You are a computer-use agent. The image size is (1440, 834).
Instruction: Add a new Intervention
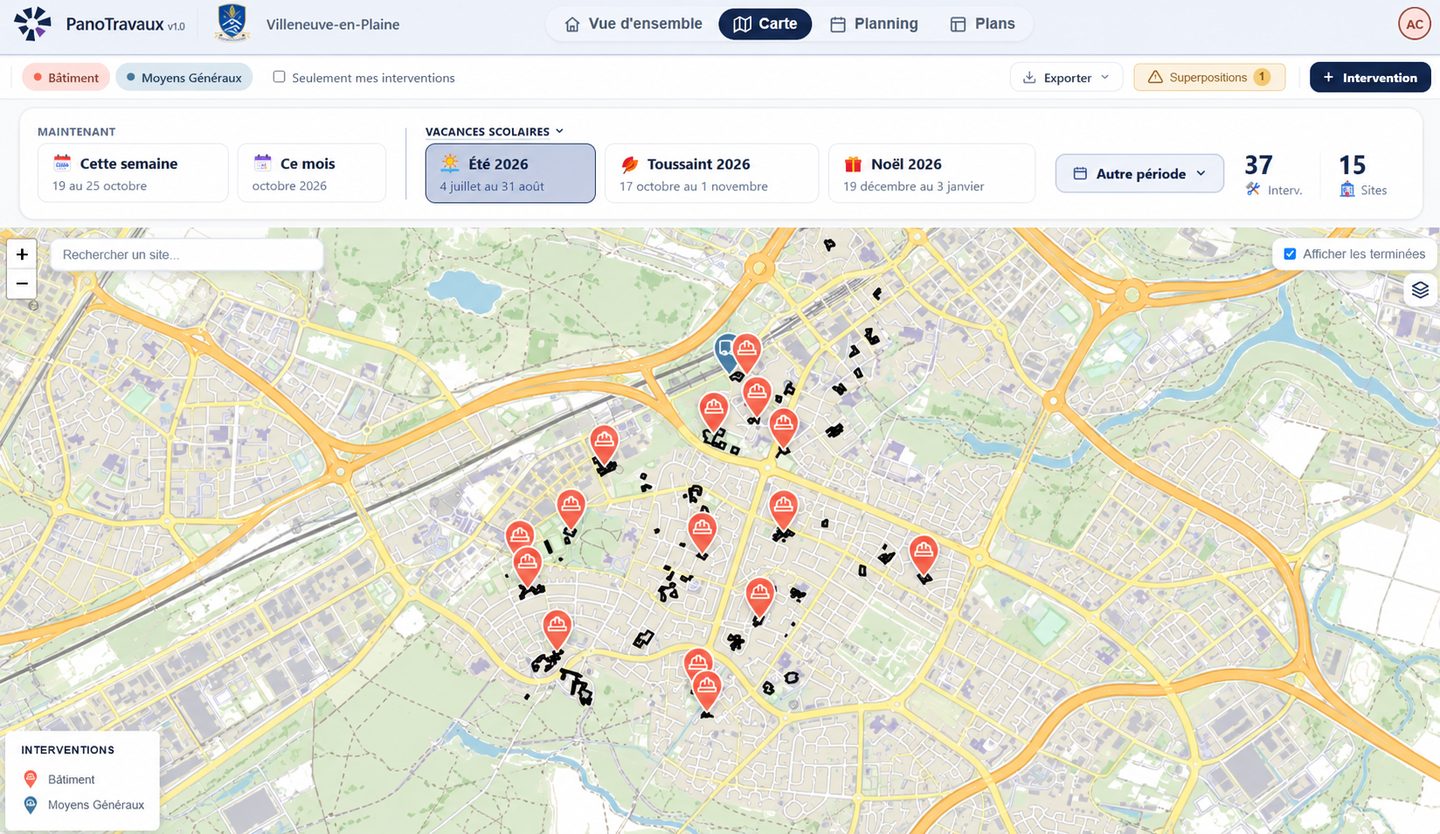[x=1370, y=77]
